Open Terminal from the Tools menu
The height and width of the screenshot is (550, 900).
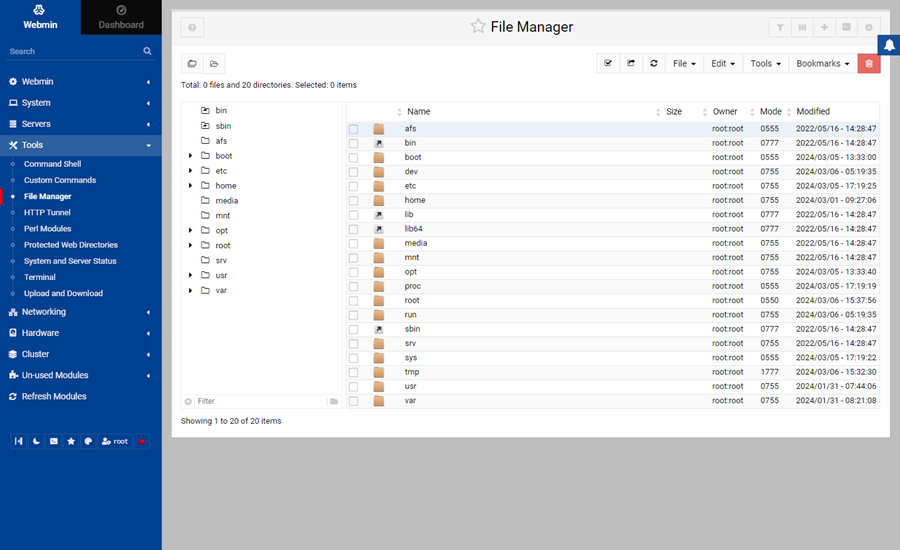click(x=38, y=277)
